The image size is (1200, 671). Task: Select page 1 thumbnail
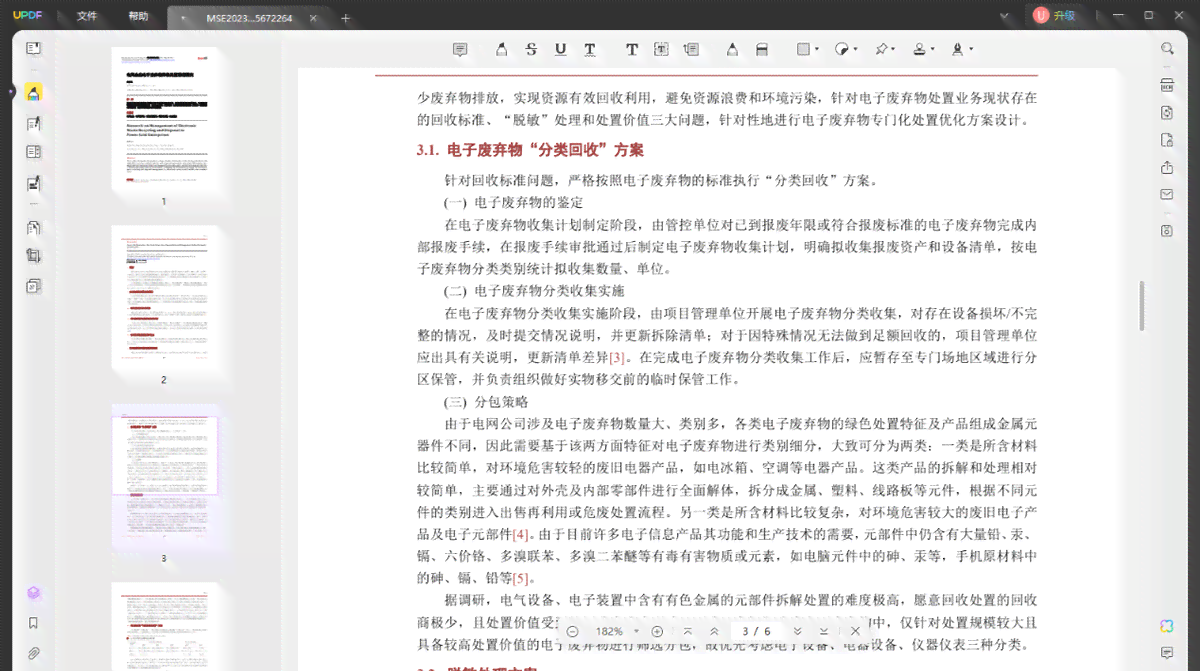164,119
